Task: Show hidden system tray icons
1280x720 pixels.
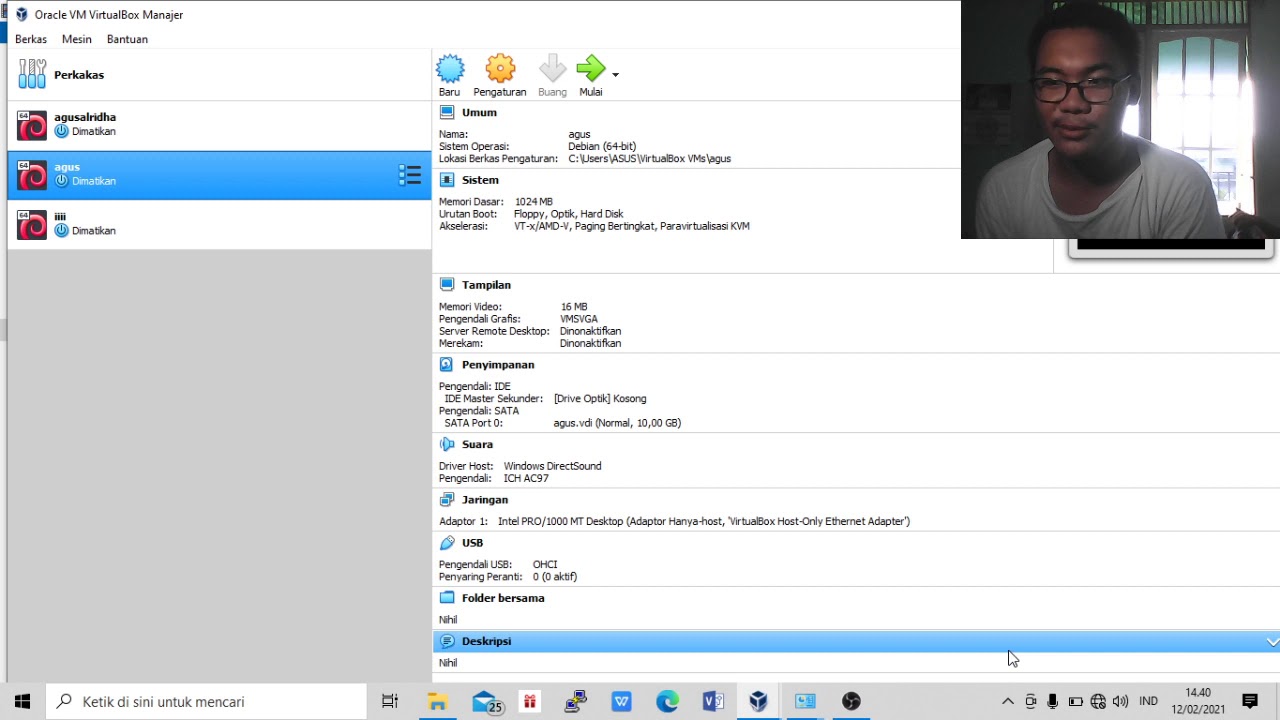Action: (x=1008, y=701)
